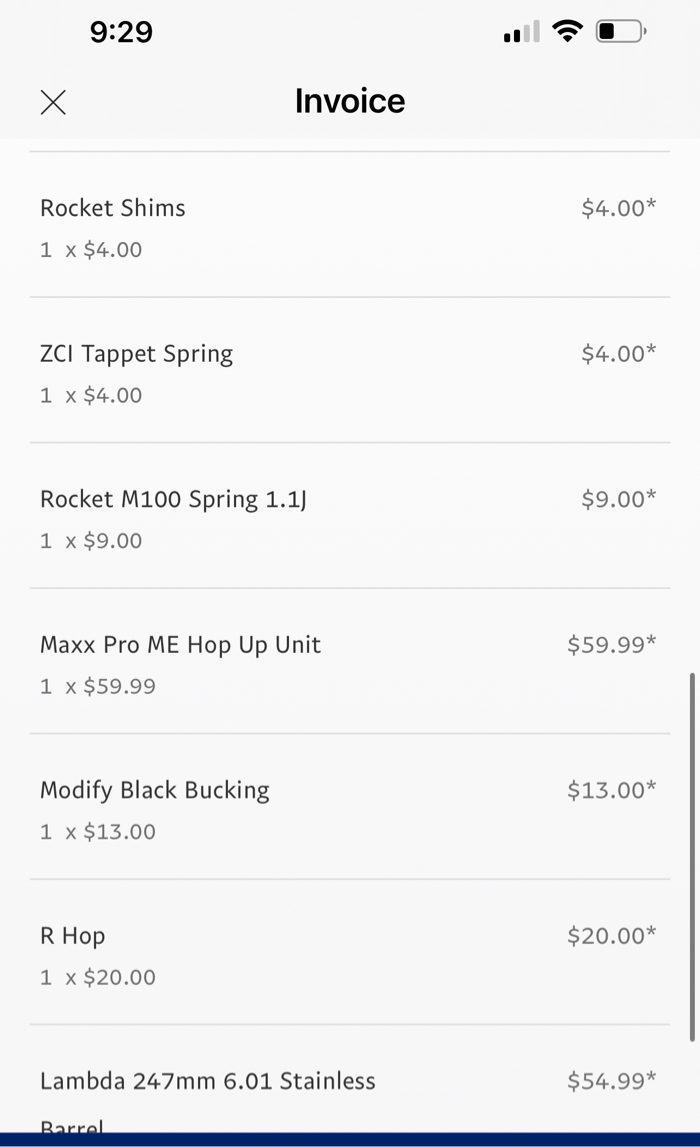
Task: Tap the battery indicator icon
Action: pyautogui.click(x=621, y=32)
